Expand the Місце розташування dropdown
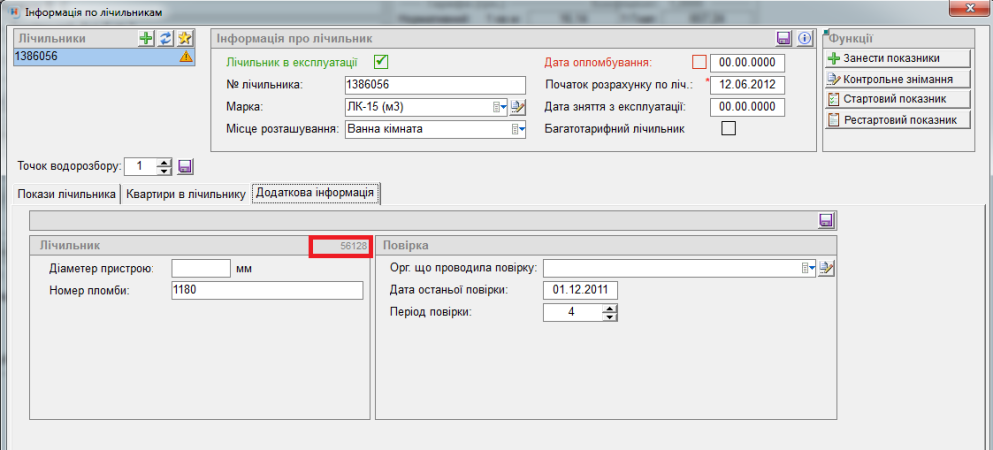This screenshot has height=450, width=993. coord(517,129)
